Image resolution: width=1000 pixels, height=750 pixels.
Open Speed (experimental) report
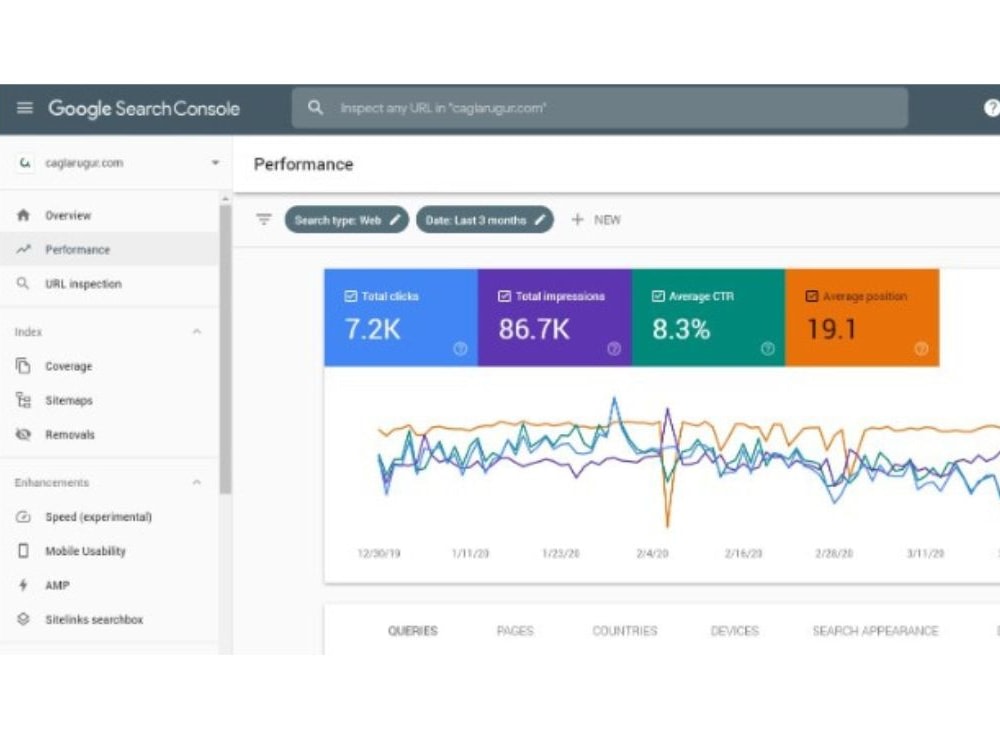[99, 517]
